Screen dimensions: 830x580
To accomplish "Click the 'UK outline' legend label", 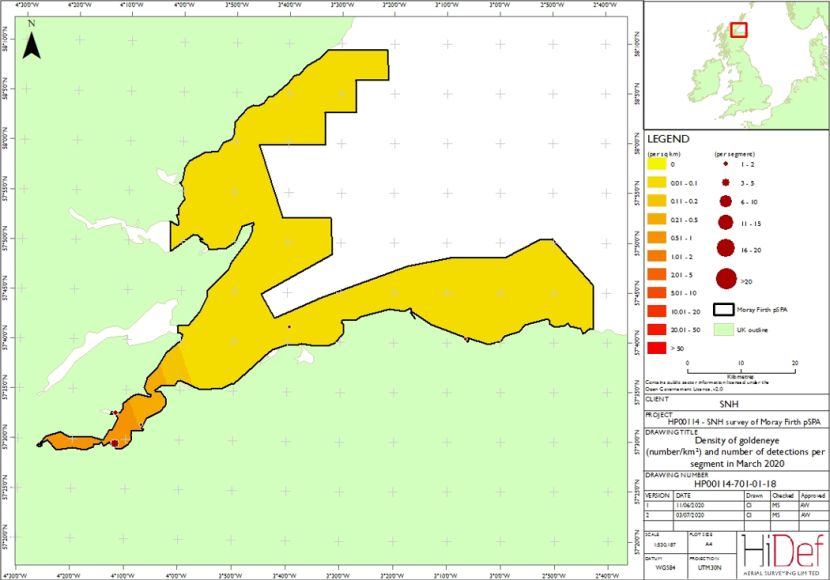I will click(752, 330).
